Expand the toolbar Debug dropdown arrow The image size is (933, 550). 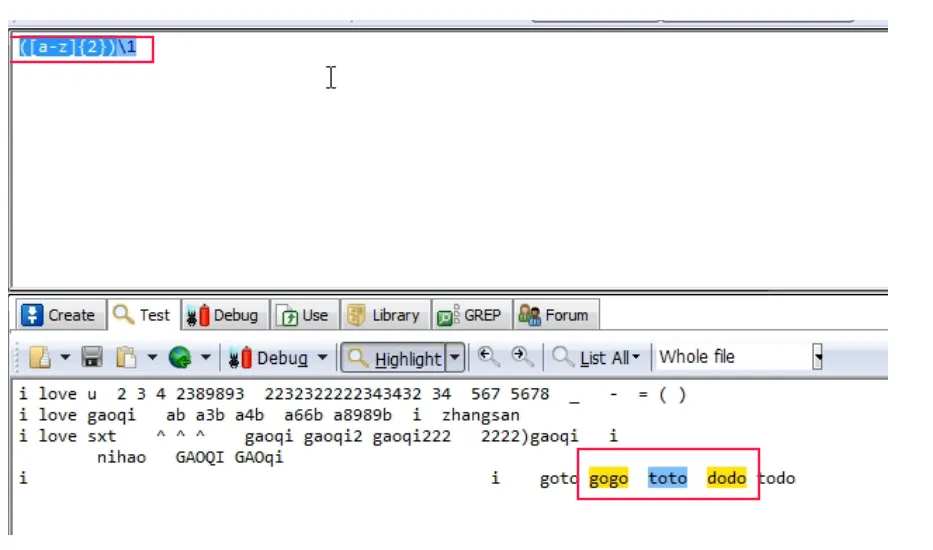[323, 358]
